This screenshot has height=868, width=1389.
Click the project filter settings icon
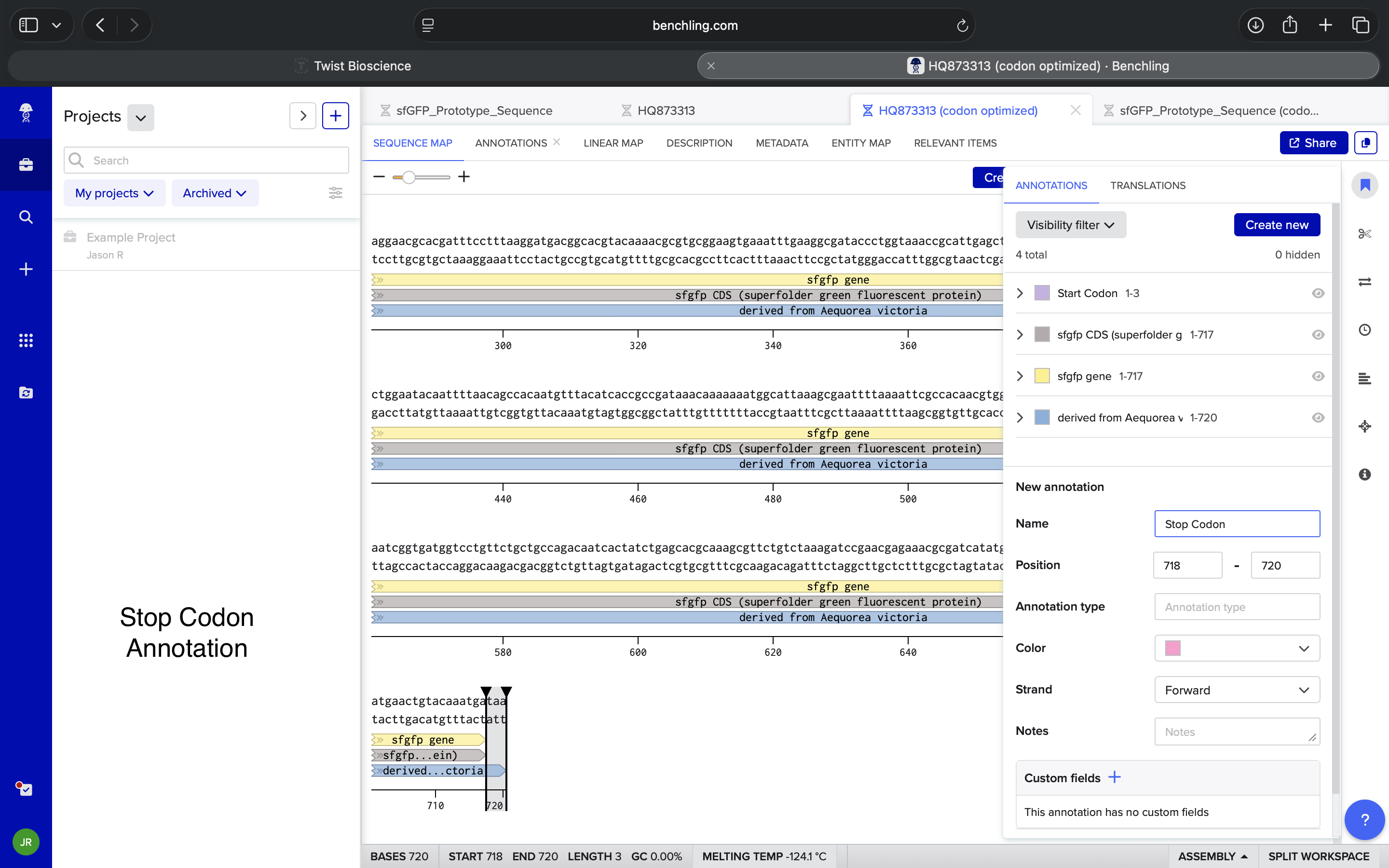click(335, 193)
